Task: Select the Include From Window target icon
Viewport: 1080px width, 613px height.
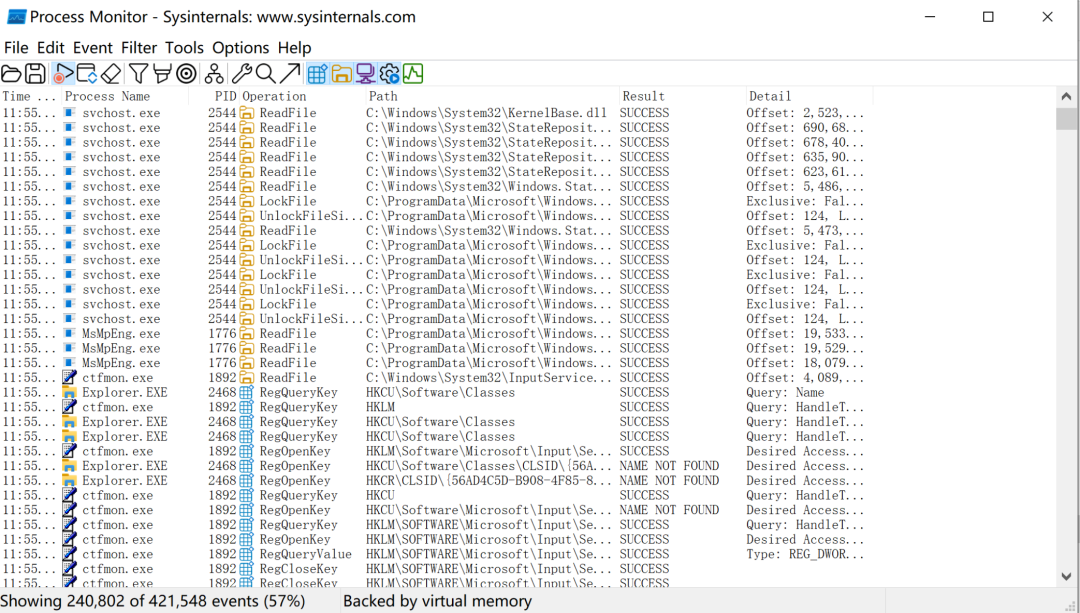Action: [186, 74]
